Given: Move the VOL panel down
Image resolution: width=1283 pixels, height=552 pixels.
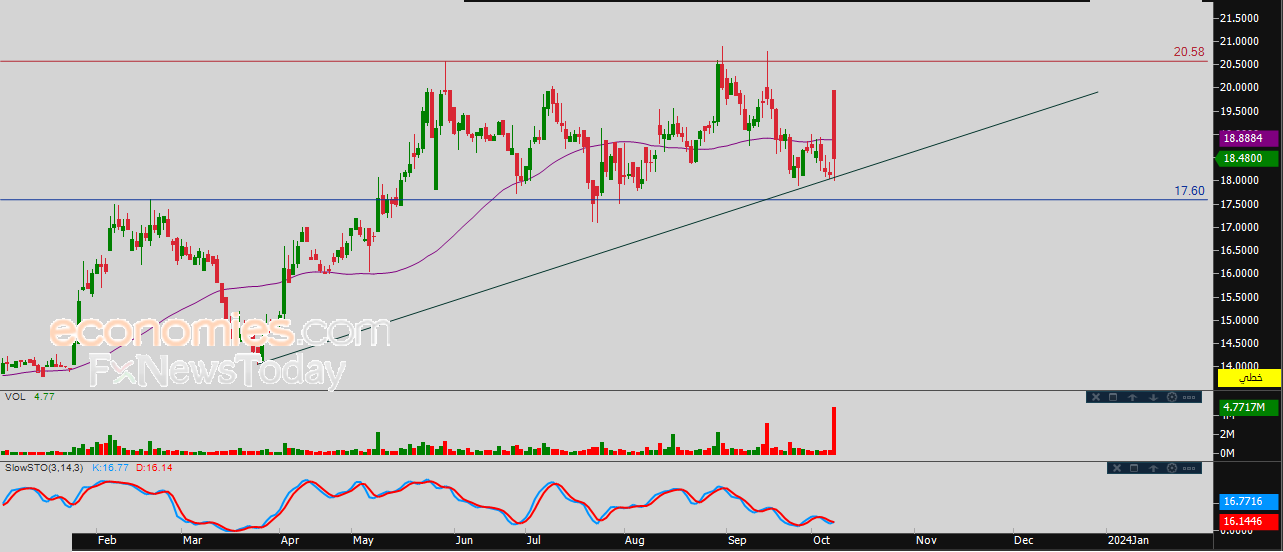Looking at the screenshot, I should coord(1153,397).
